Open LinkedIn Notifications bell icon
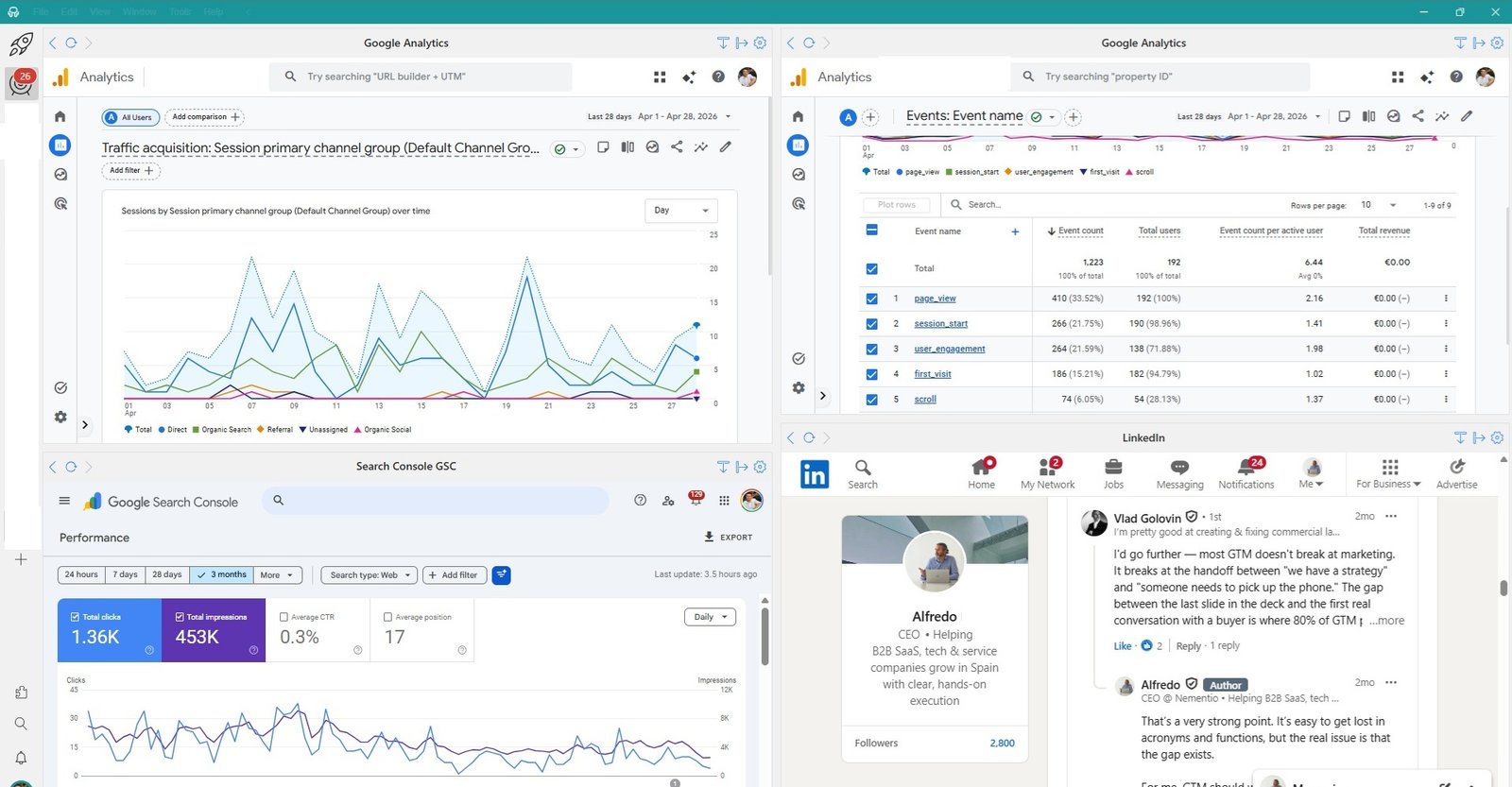This screenshot has width=1512, height=787. point(1246,468)
